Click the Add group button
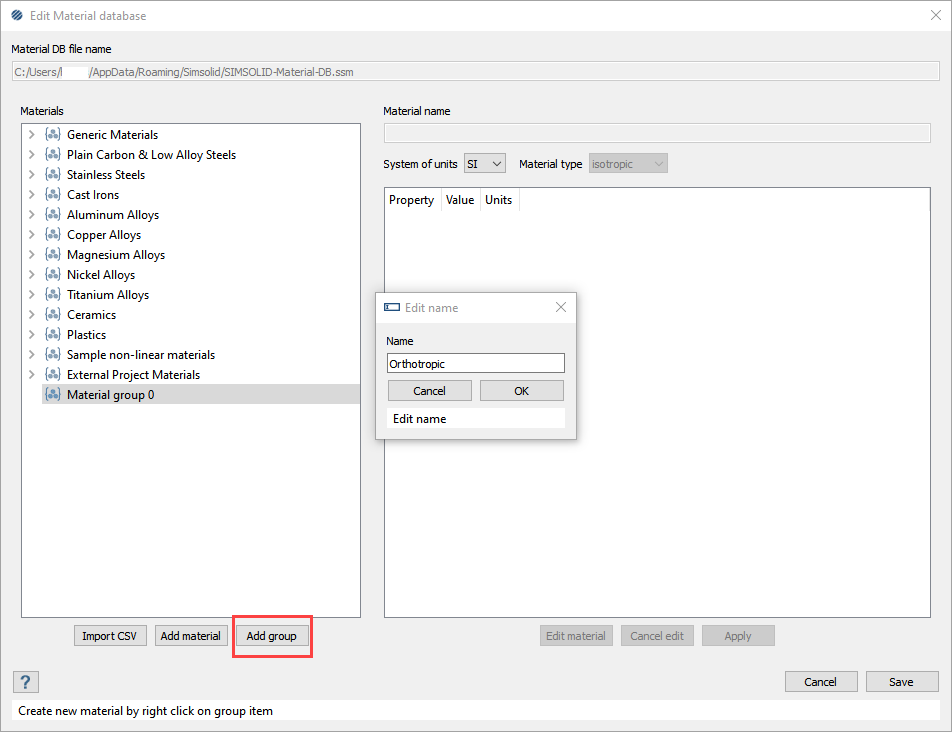 [272, 636]
